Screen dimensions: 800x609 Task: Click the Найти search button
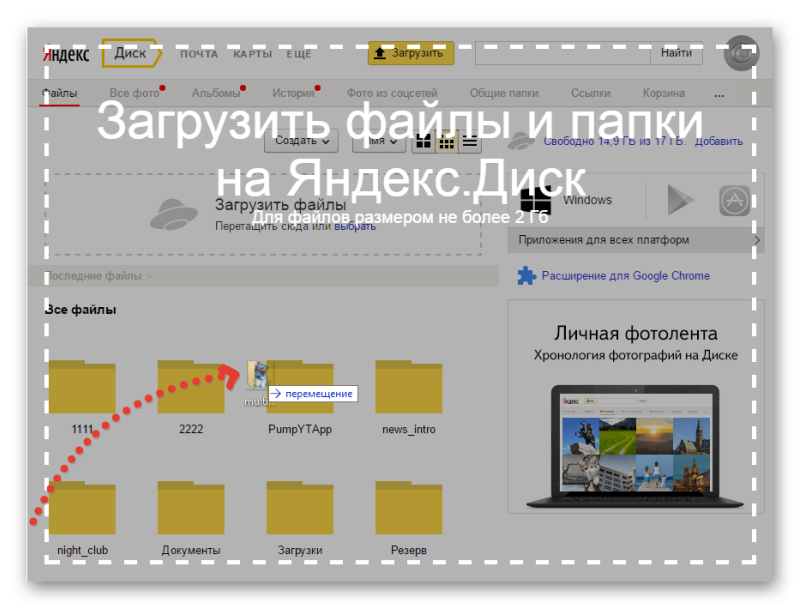[x=676, y=53]
